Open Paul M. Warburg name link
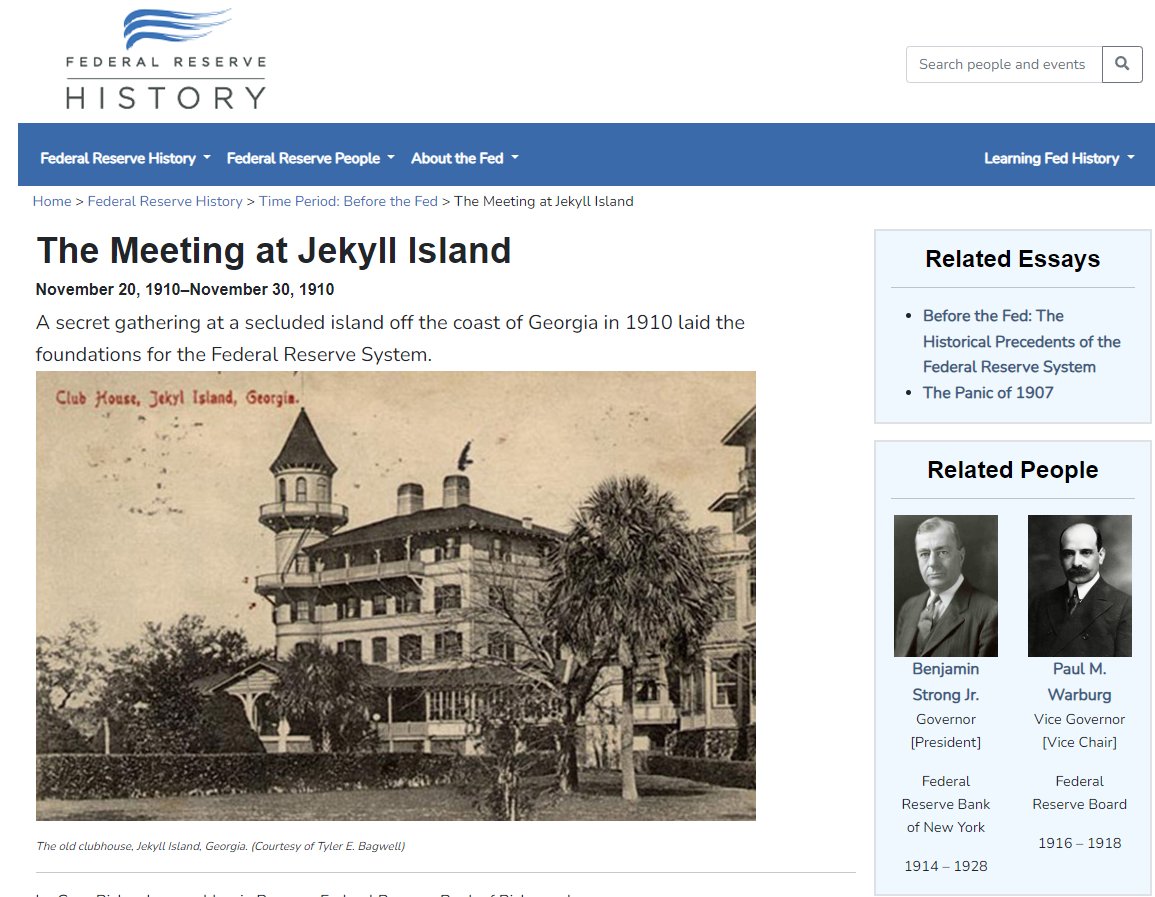 coord(1079,681)
